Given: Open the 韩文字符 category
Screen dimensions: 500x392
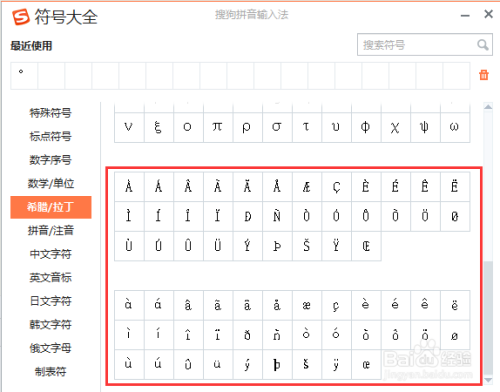Looking at the screenshot, I should coord(50,325).
